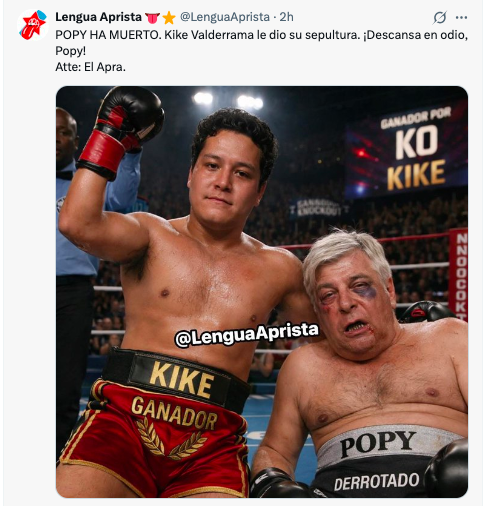Click the tongue emoji next to display name

click(x=152, y=18)
